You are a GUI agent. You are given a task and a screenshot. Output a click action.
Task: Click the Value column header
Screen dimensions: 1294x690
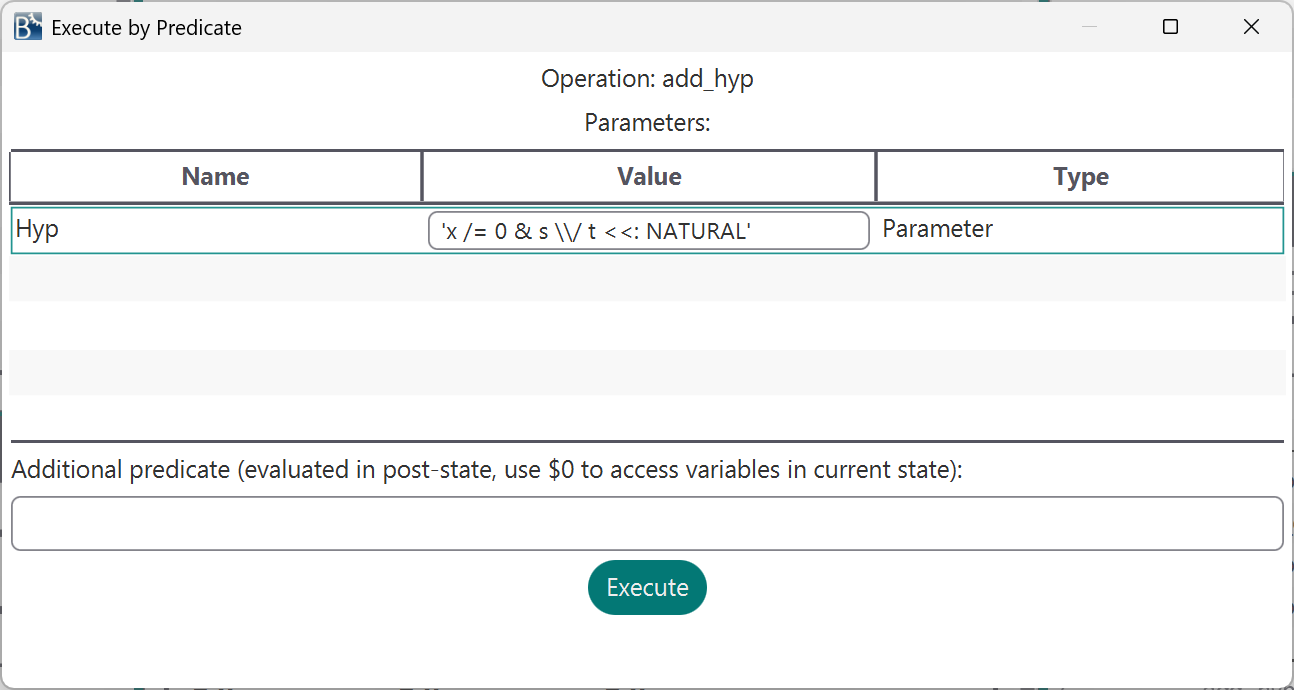[x=649, y=177]
